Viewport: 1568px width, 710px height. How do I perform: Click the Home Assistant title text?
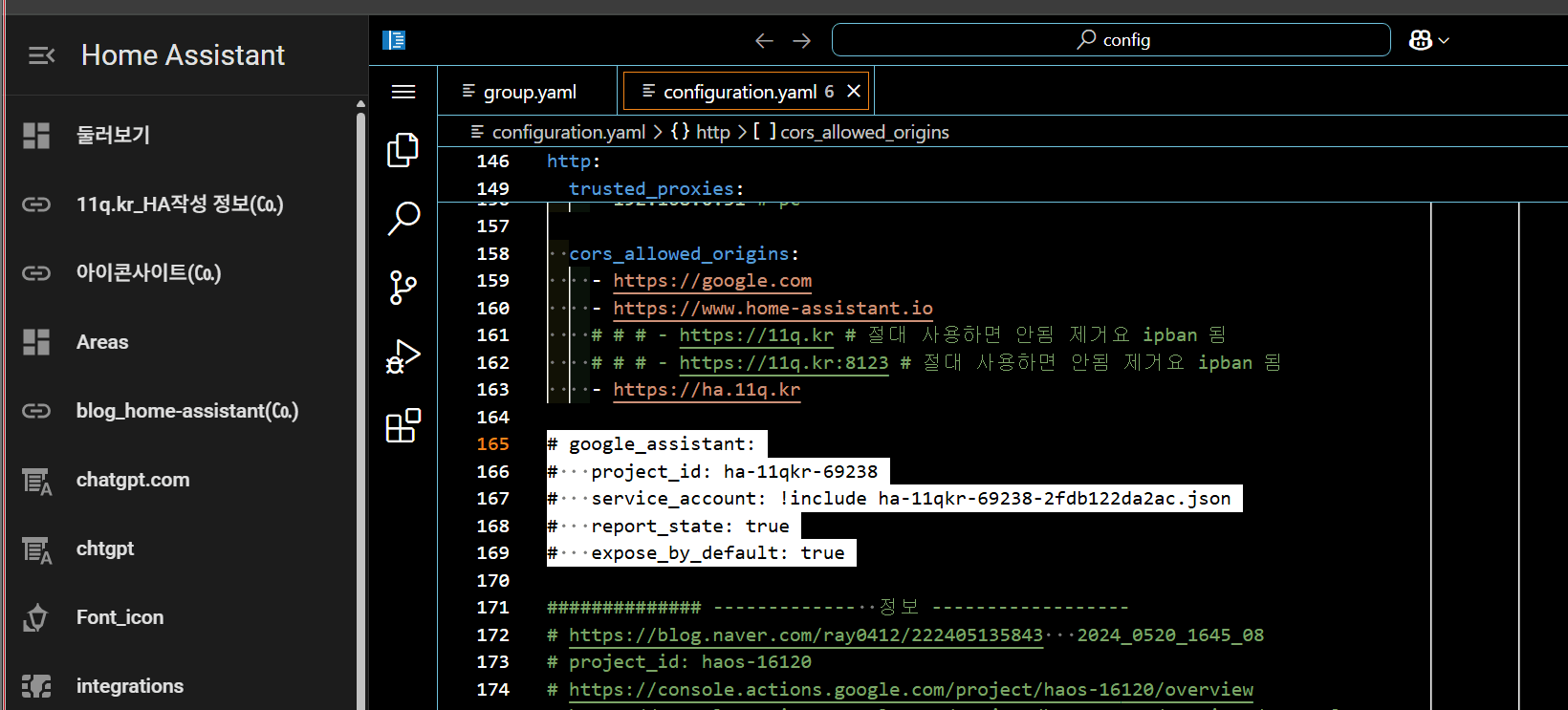pos(183,55)
